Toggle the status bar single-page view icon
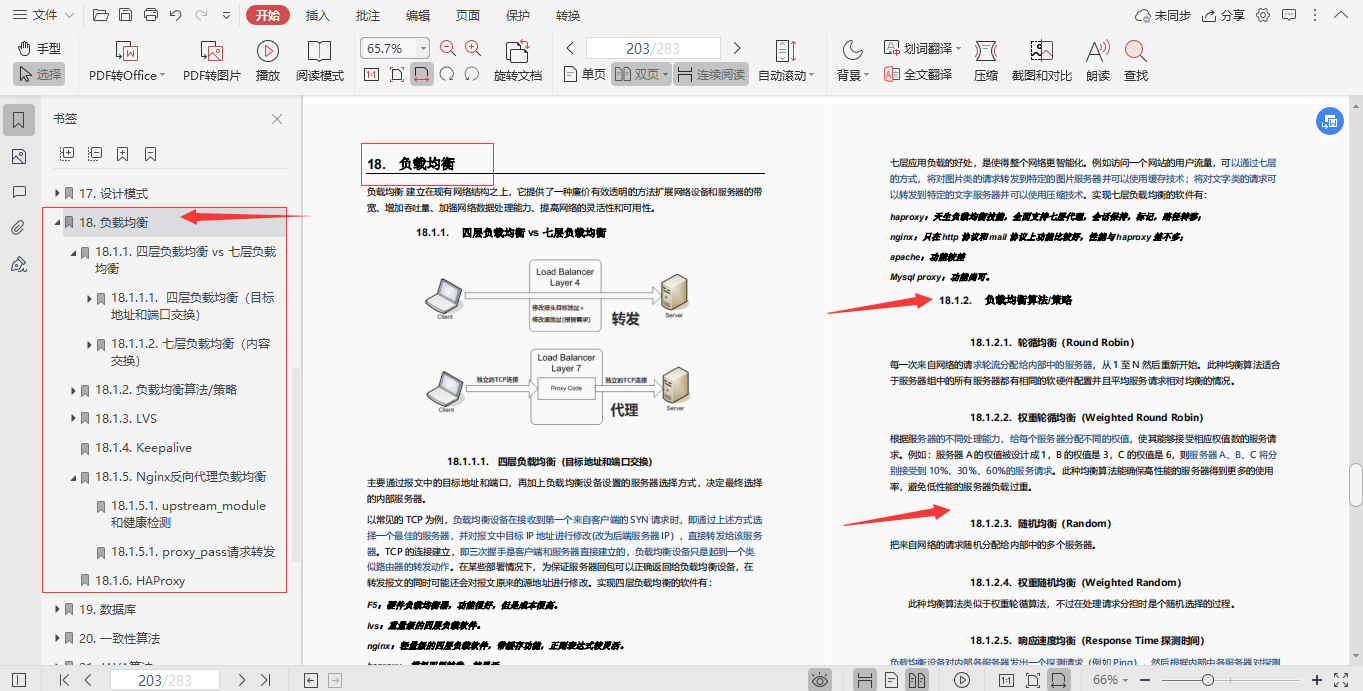The width and height of the screenshot is (1363, 691). (892, 680)
